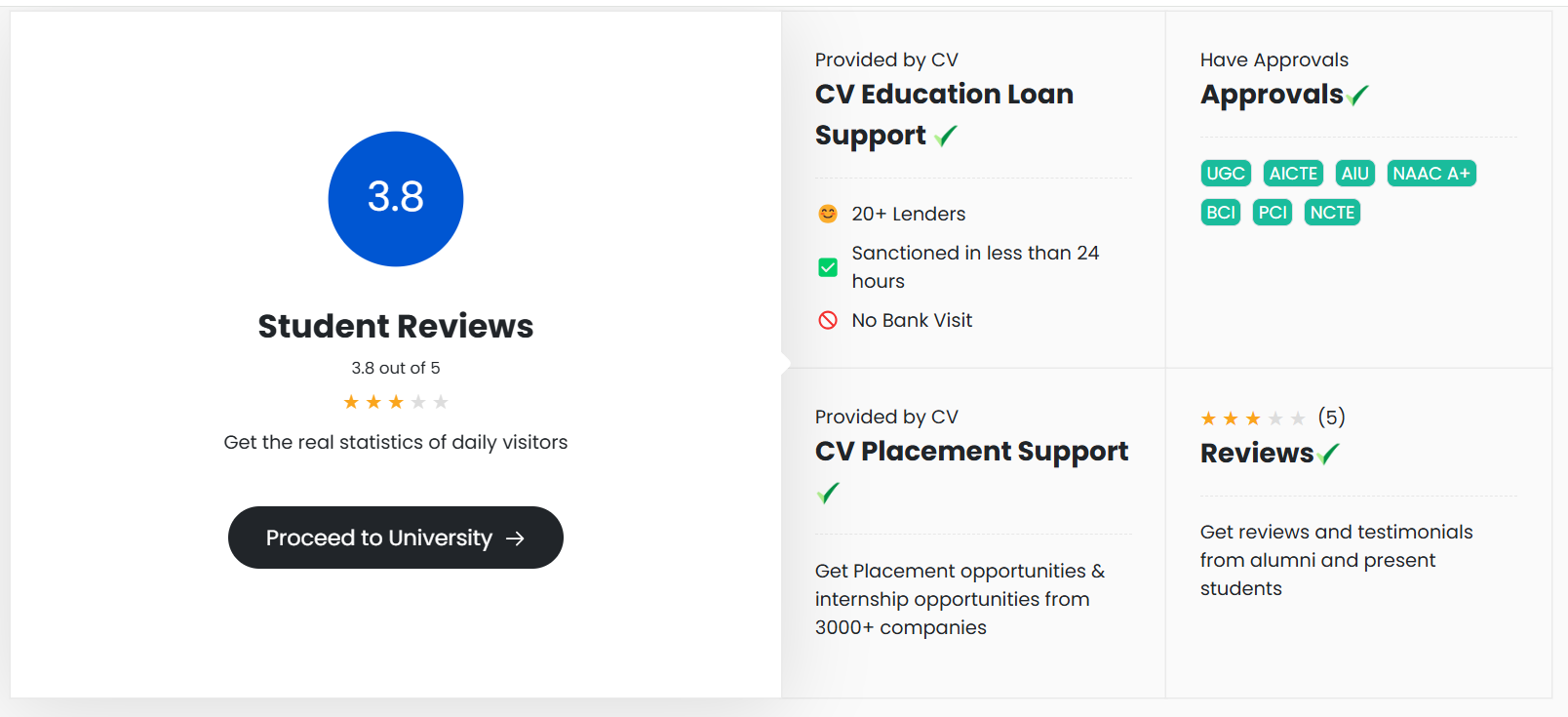Click the star rating next to (5)
This screenshot has height=717, width=1568.
coord(1253,418)
